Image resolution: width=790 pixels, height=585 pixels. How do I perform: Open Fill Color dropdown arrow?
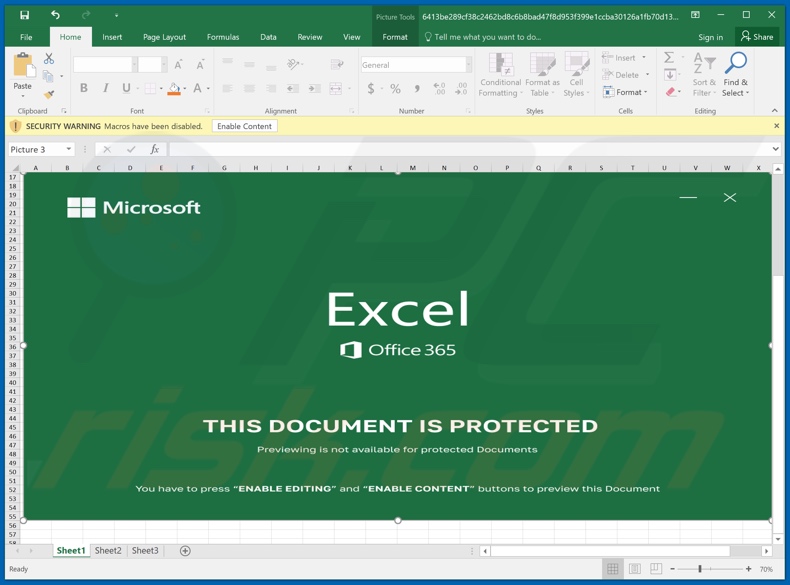pos(185,89)
